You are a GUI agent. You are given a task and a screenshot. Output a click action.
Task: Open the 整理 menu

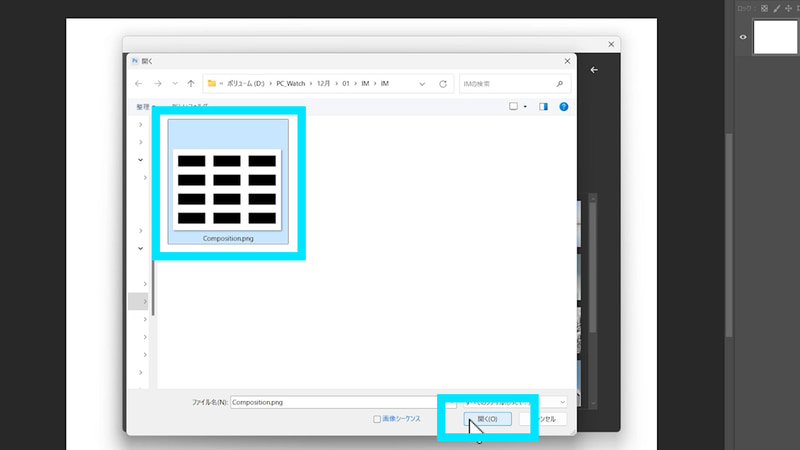point(143,107)
